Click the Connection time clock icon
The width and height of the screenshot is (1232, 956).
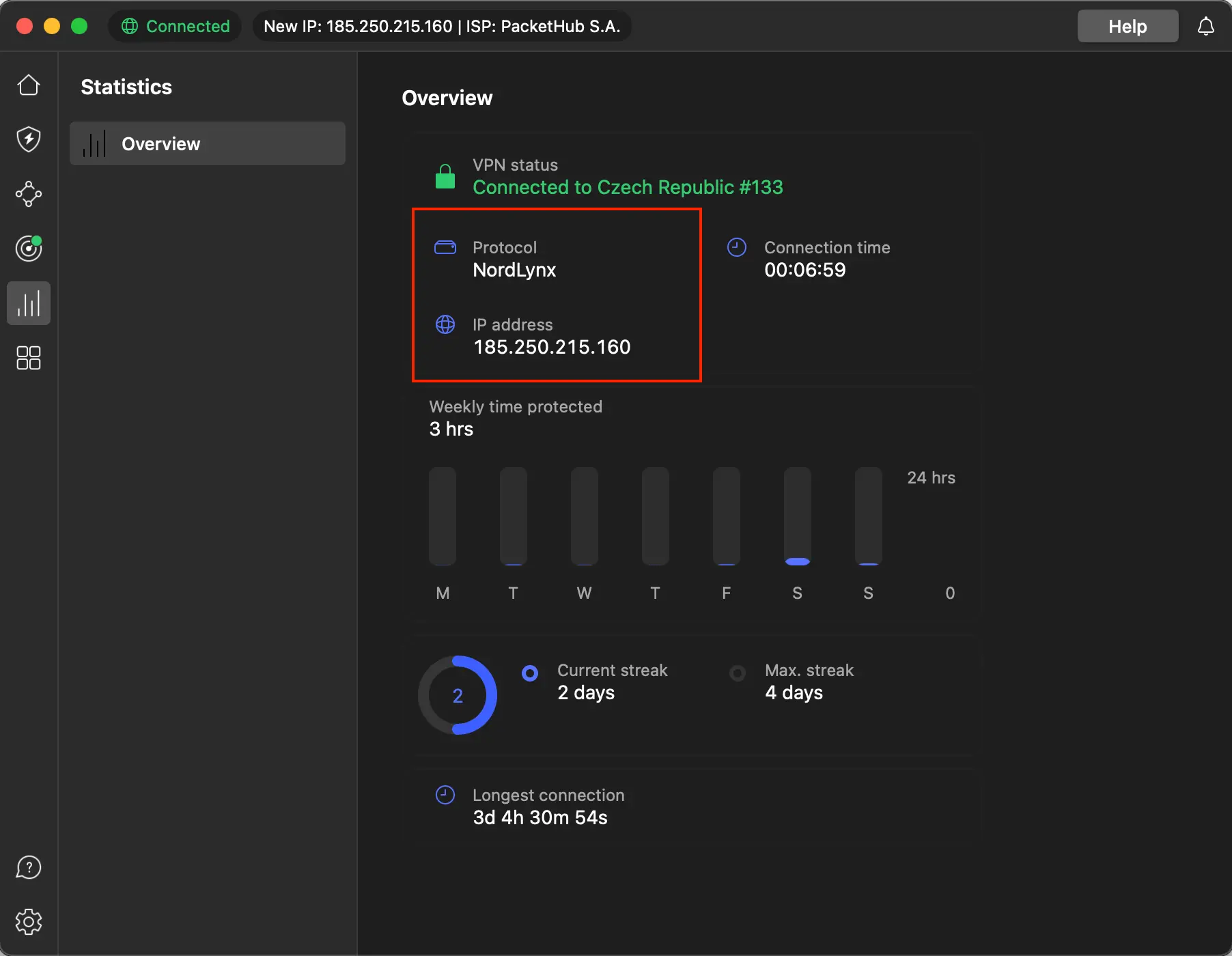pos(737,247)
